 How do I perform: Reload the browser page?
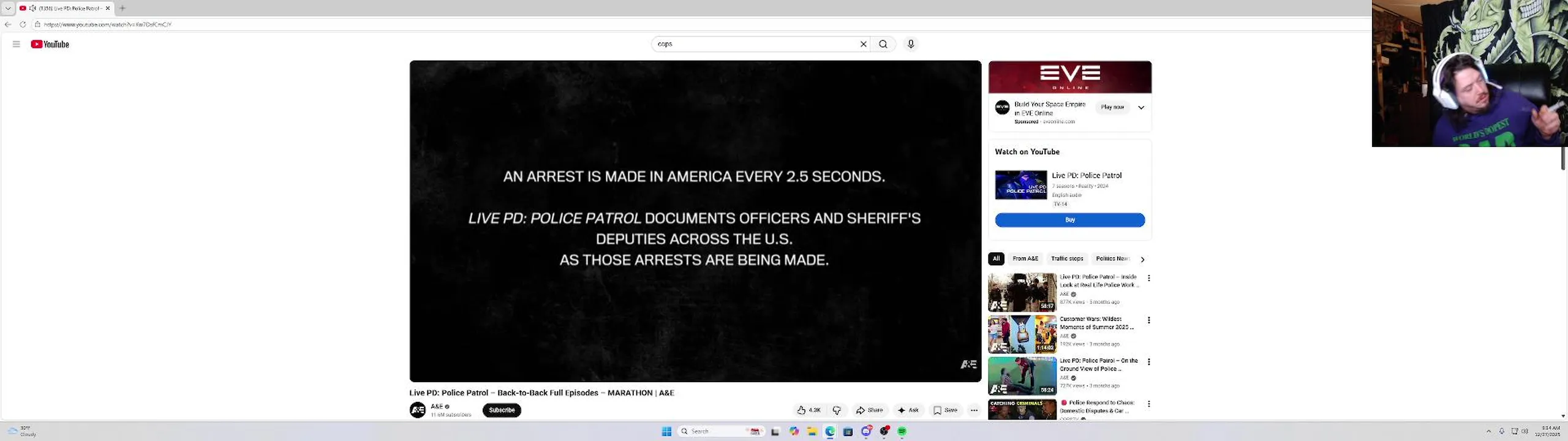(23, 24)
